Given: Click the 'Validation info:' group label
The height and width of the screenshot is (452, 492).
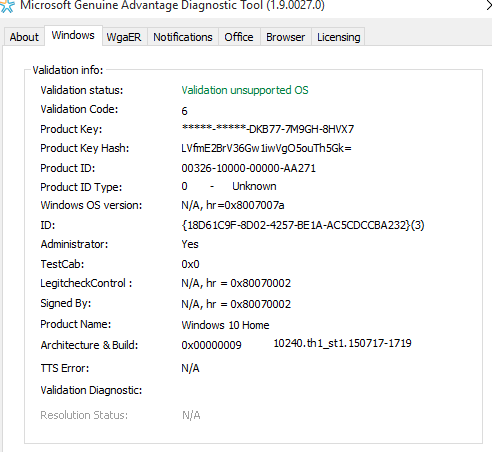Looking at the screenshot, I should click(68, 70).
